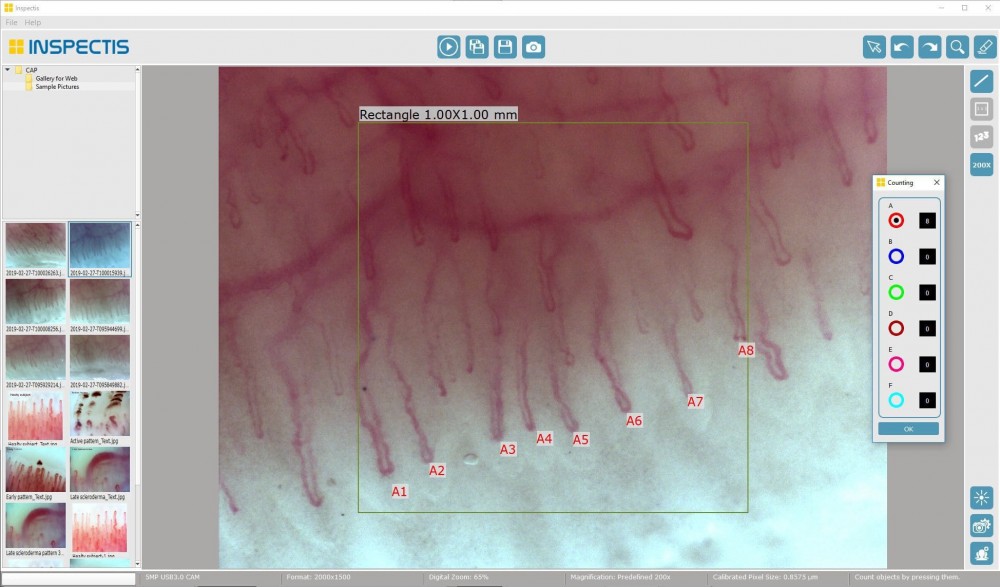Click the save-all (multiple disks) icon

[x=477, y=46]
